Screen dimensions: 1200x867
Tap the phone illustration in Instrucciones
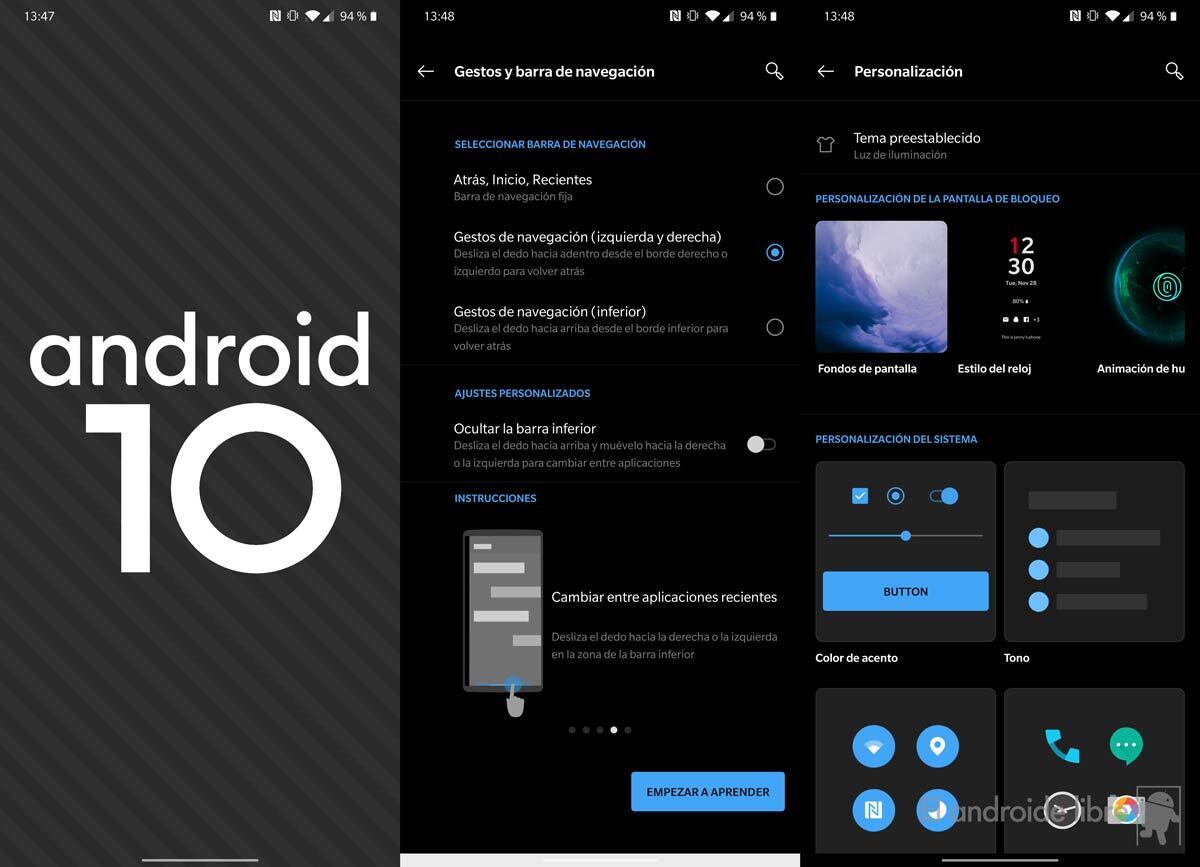(x=503, y=612)
